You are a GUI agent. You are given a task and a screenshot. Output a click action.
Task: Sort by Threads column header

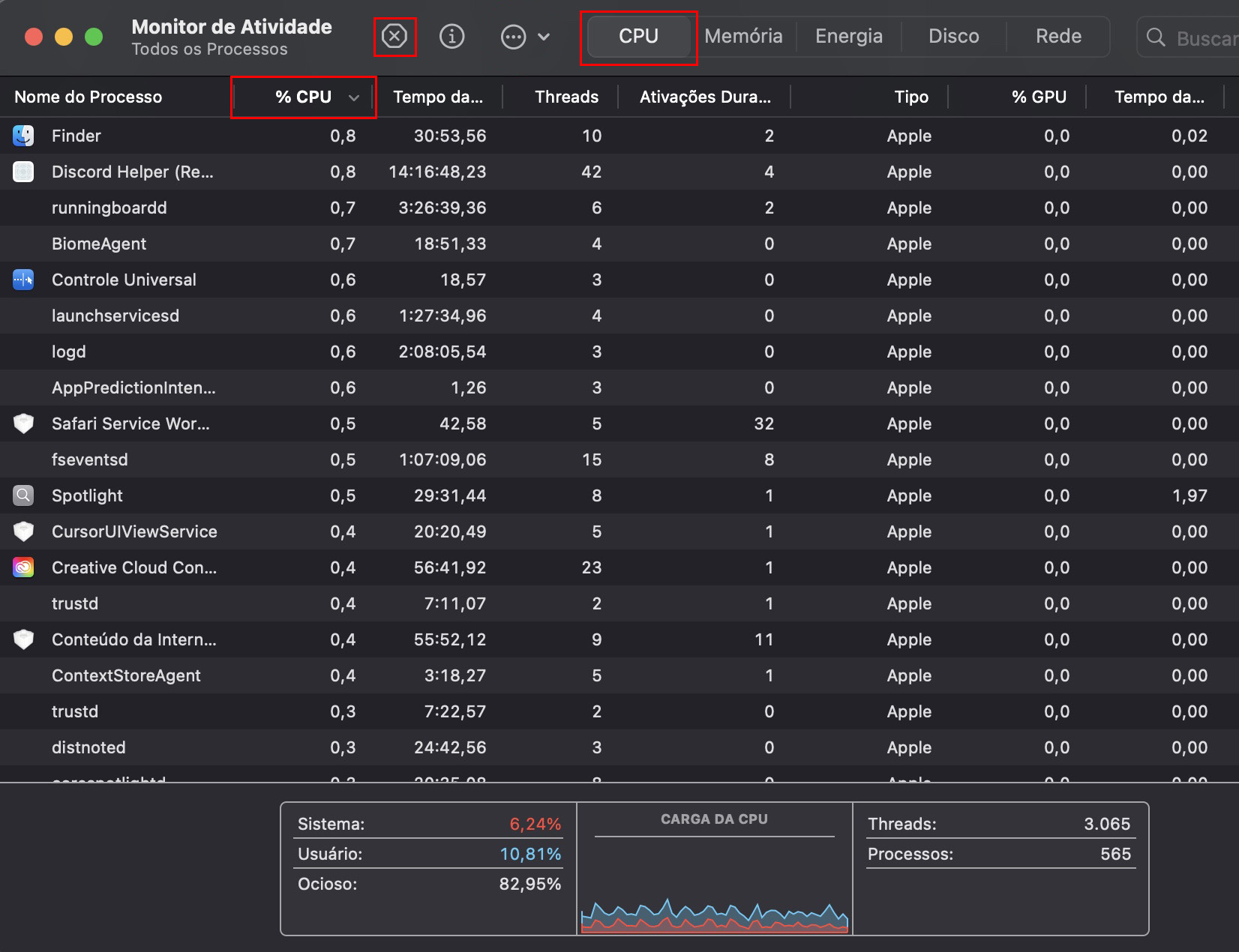click(566, 97)
